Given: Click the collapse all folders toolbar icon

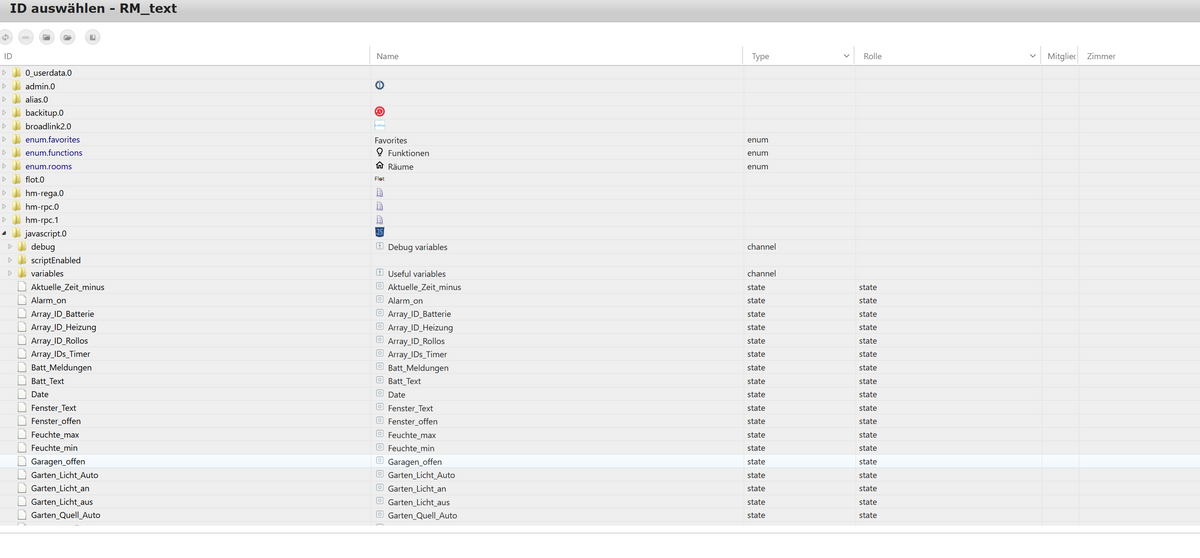Looking at the screenshot, I should click(x=46, y=37).
